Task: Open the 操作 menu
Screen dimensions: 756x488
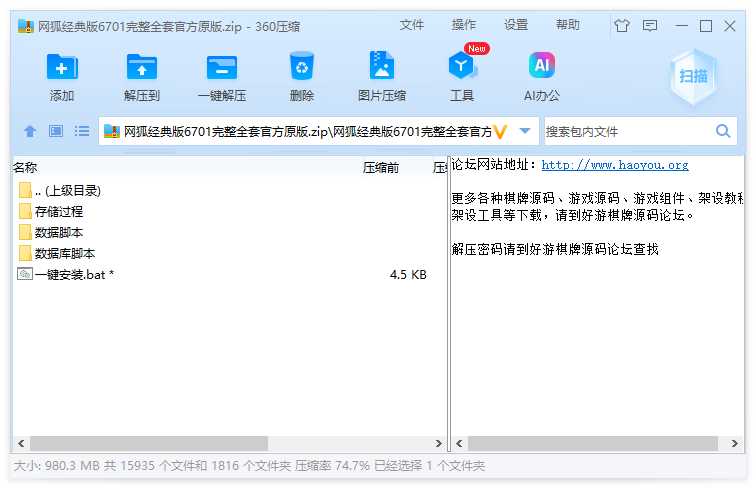Action: [463, 25]
